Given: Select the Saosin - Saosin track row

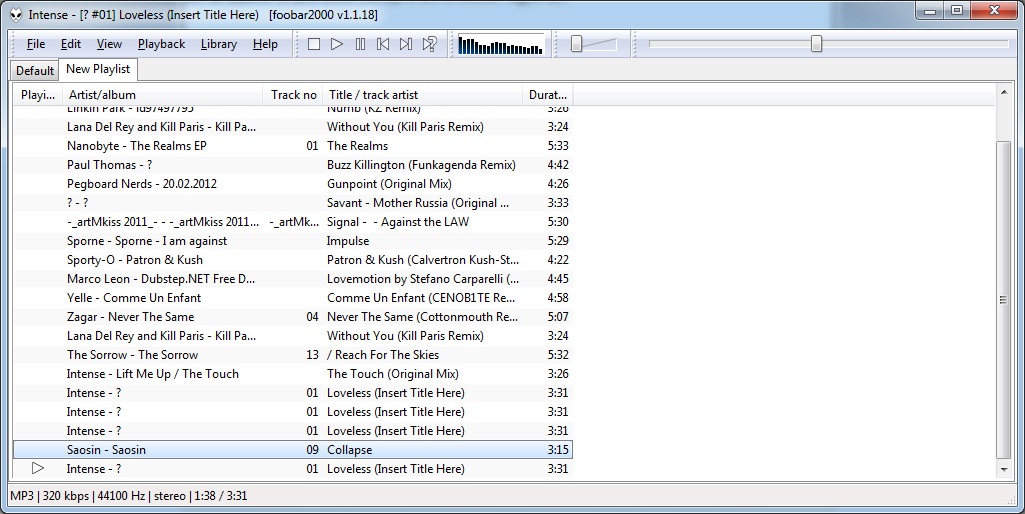Looking at the screenshot, I should [293, 449].
